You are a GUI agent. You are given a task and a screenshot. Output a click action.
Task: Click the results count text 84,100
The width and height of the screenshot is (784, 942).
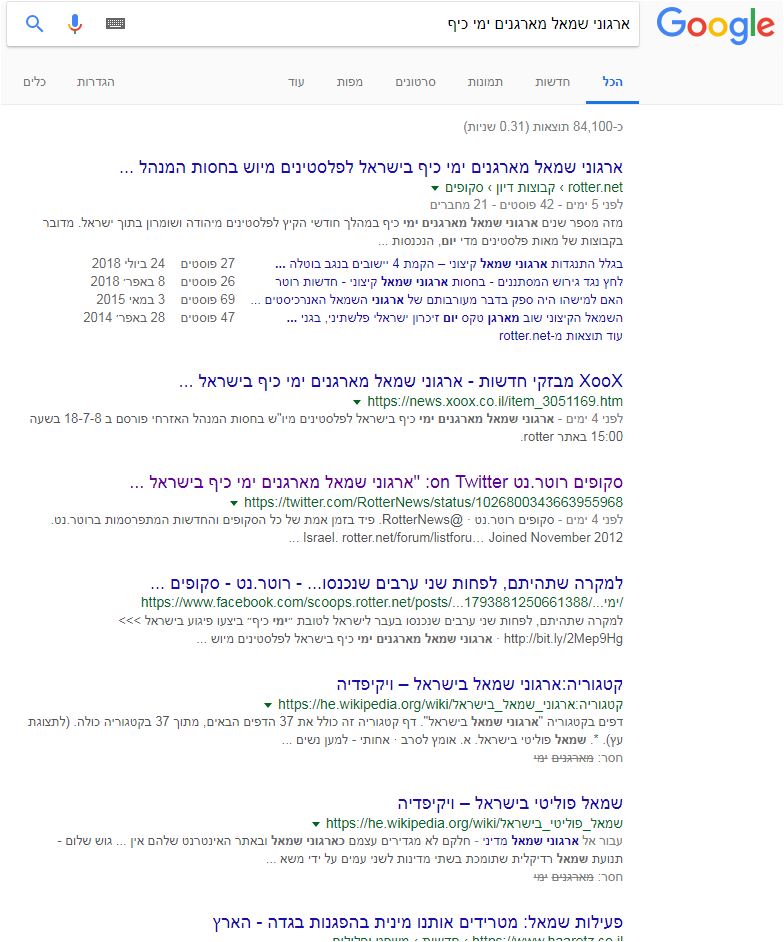(x=543, y=127)
